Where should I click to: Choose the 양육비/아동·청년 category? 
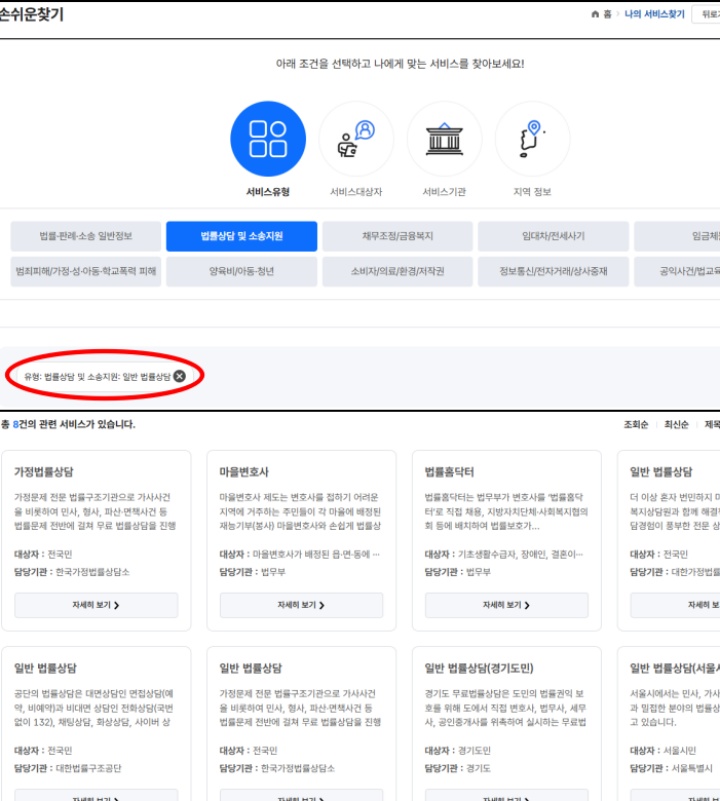pos(242,271)
